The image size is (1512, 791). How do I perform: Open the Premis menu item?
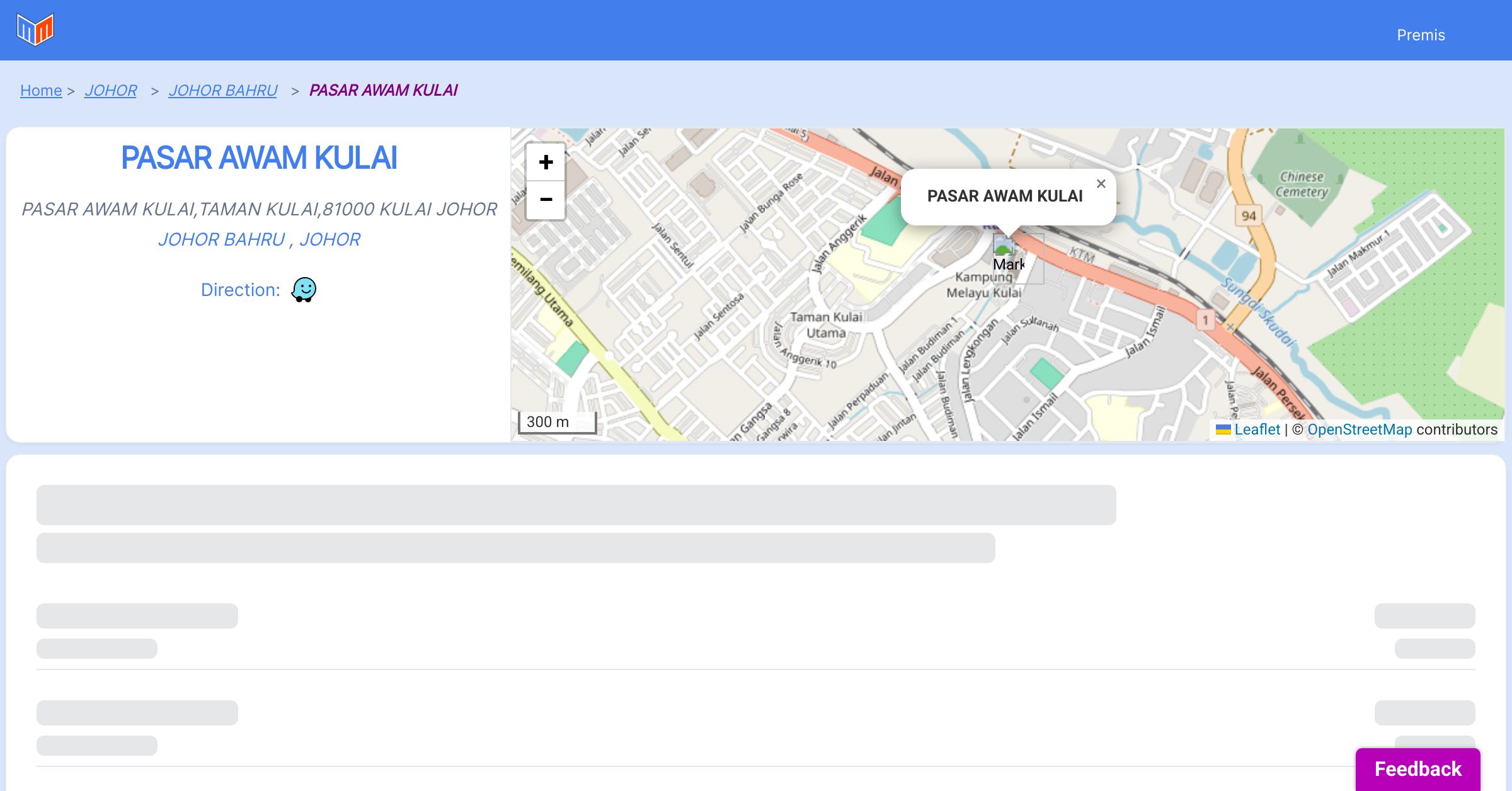[x=1421, y=35]
